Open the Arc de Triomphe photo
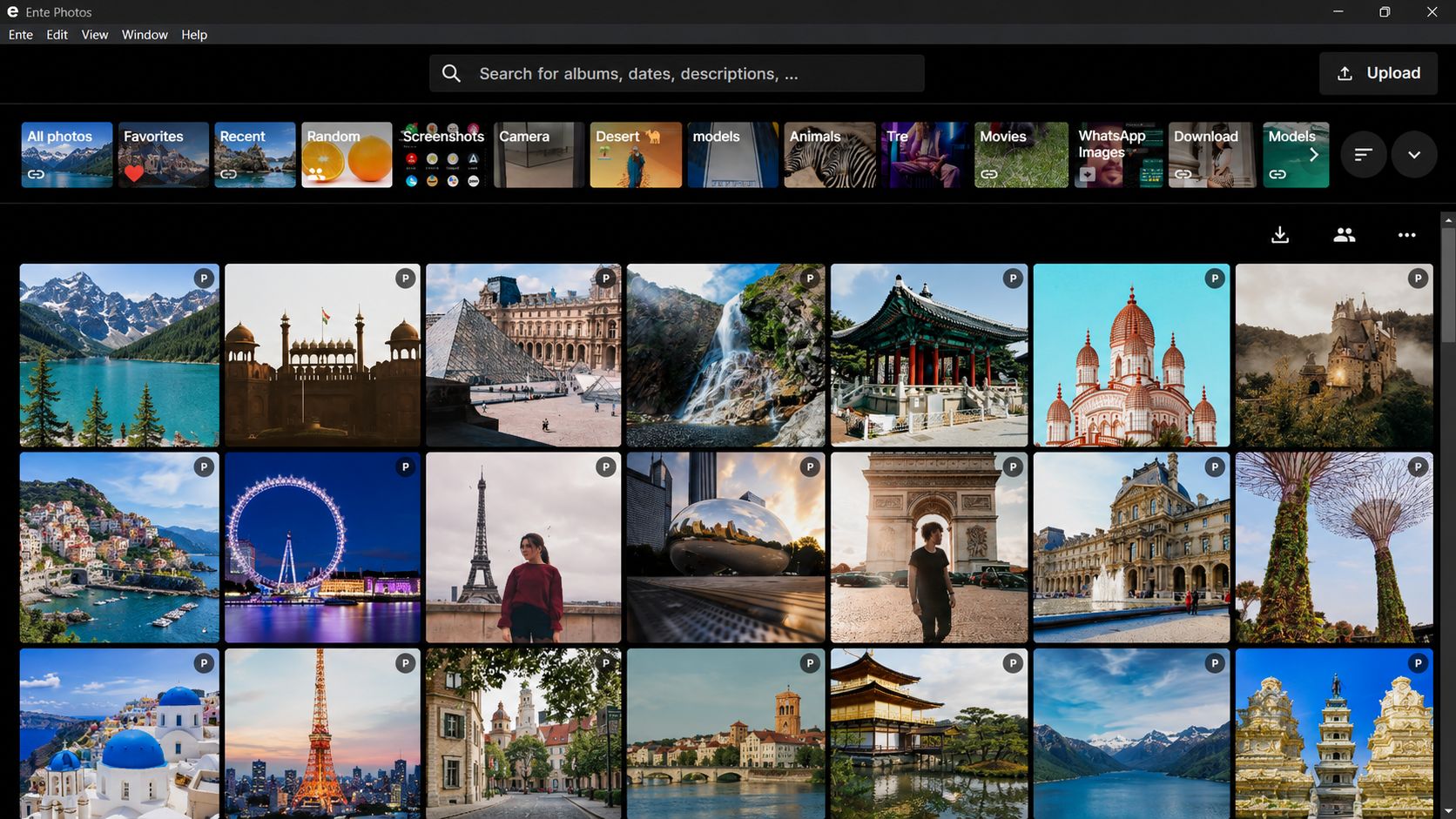 tap(929, 547)
